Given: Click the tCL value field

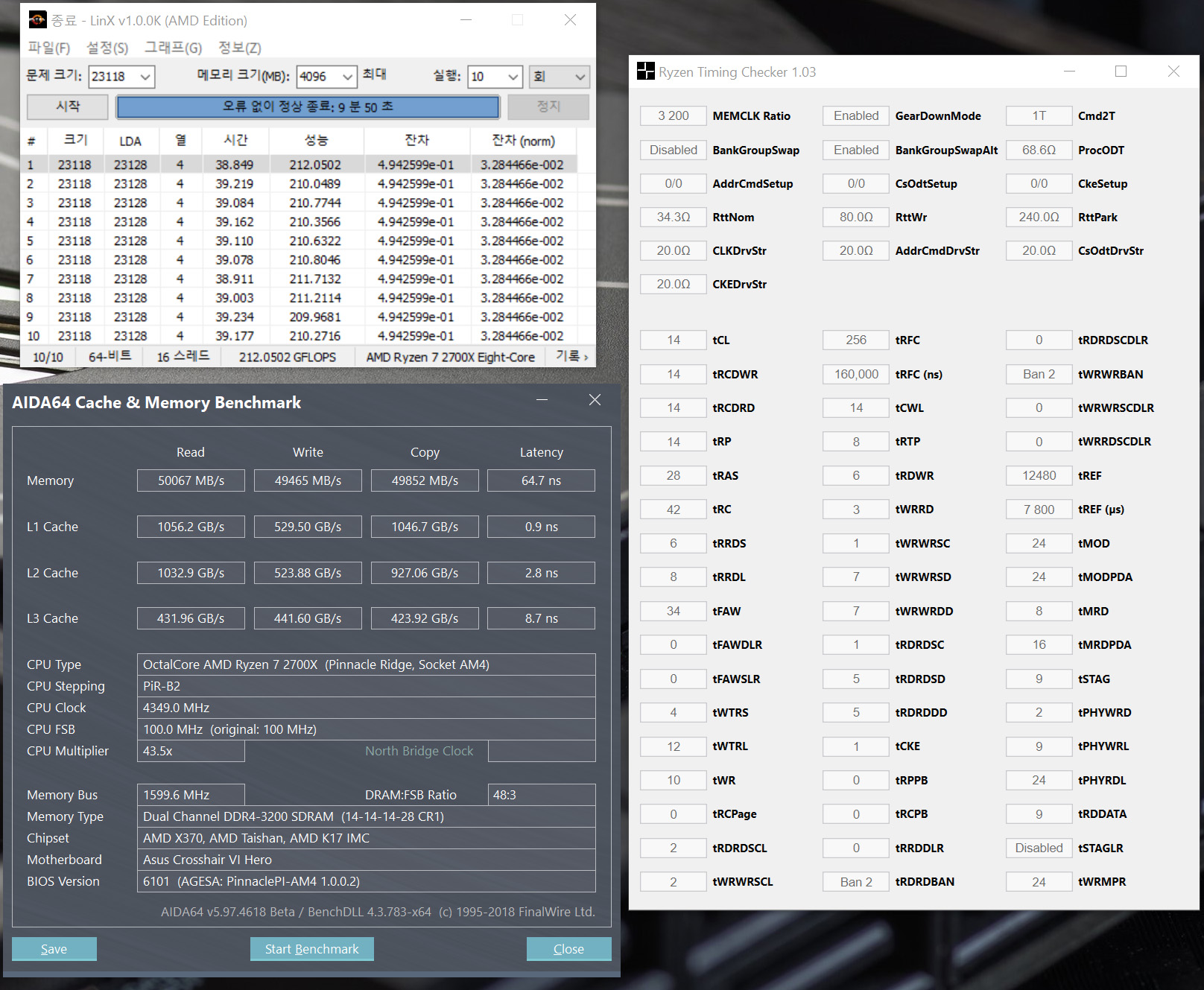Looking at the screenshot, I should pyautogui.click(x=674, y=340).
